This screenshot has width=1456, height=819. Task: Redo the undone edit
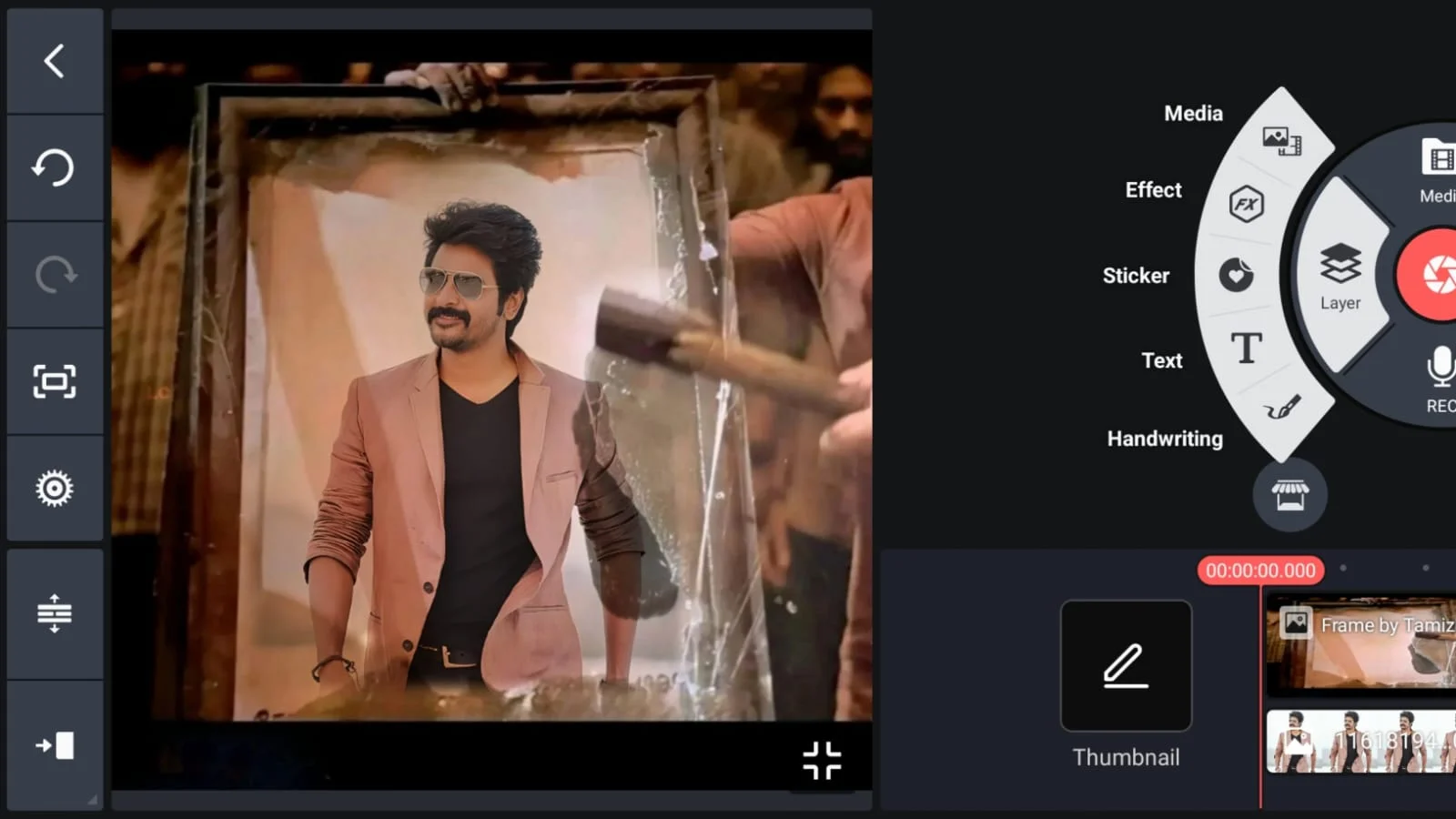pos(55,275)
